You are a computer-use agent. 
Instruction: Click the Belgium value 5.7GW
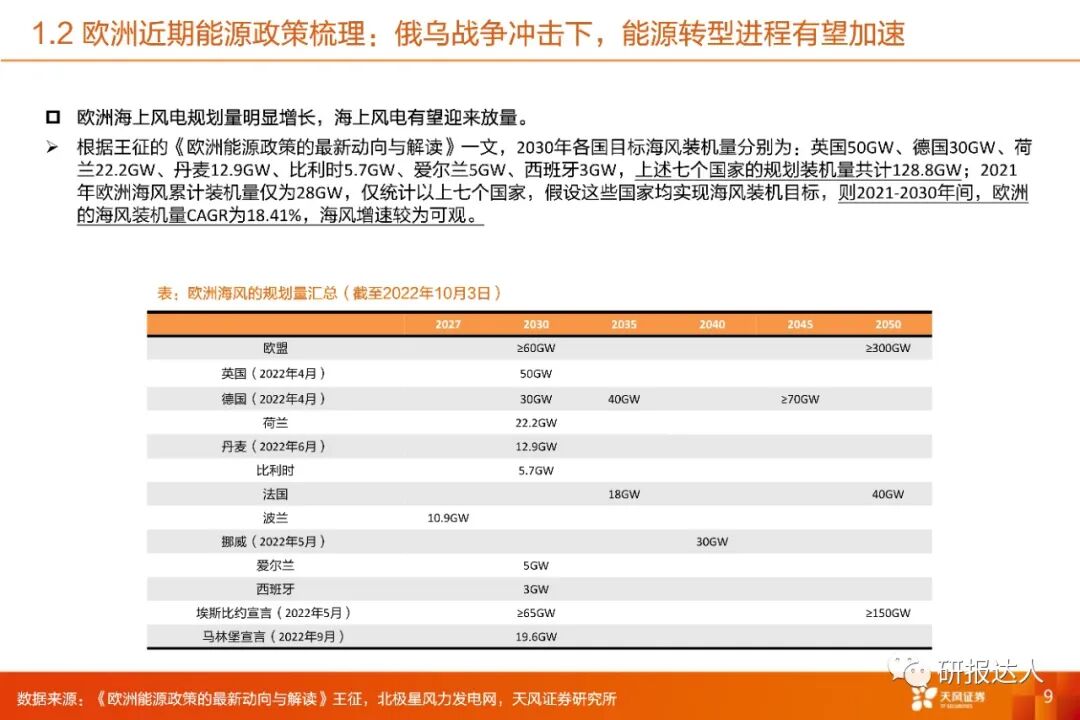(x=536, y=471)
